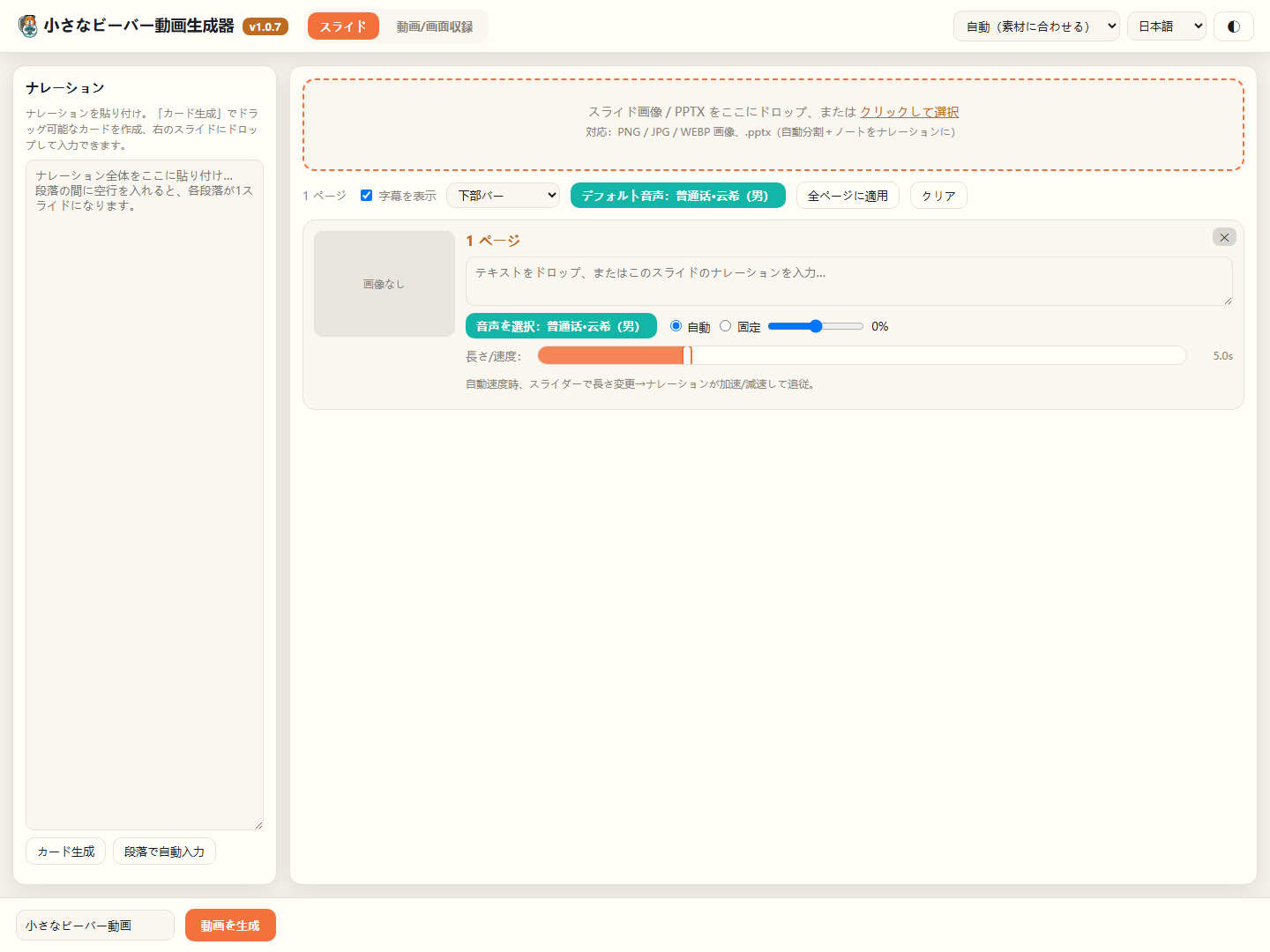Click the 小さなビーバー動画生成器 app title
Screen dimensions: 1270x952
click(x=139, y=26)
